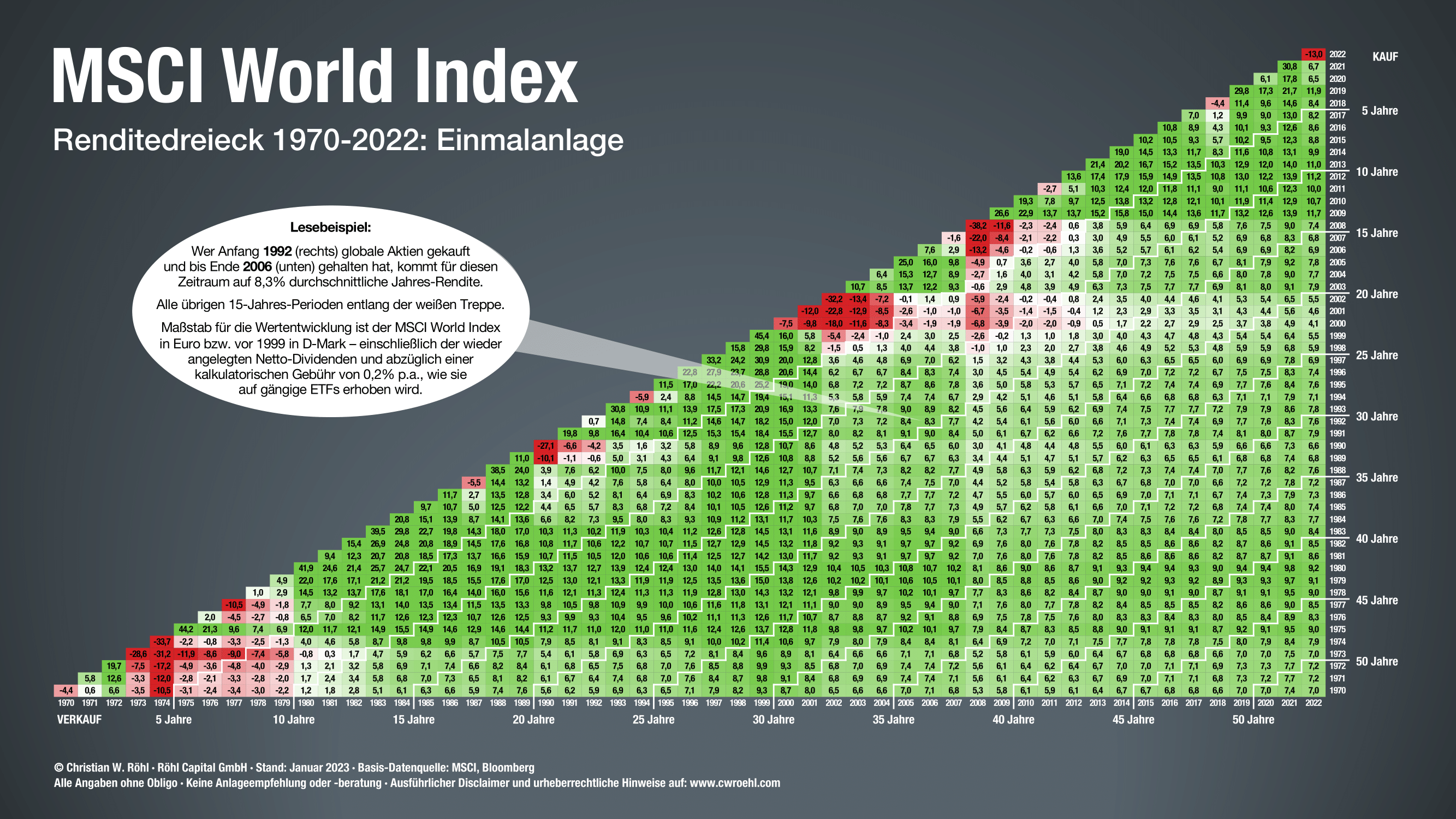Click "25 Jahre" label under the bottom VERKAUF axis
1456x819 pixels.
tap(653, 720)
